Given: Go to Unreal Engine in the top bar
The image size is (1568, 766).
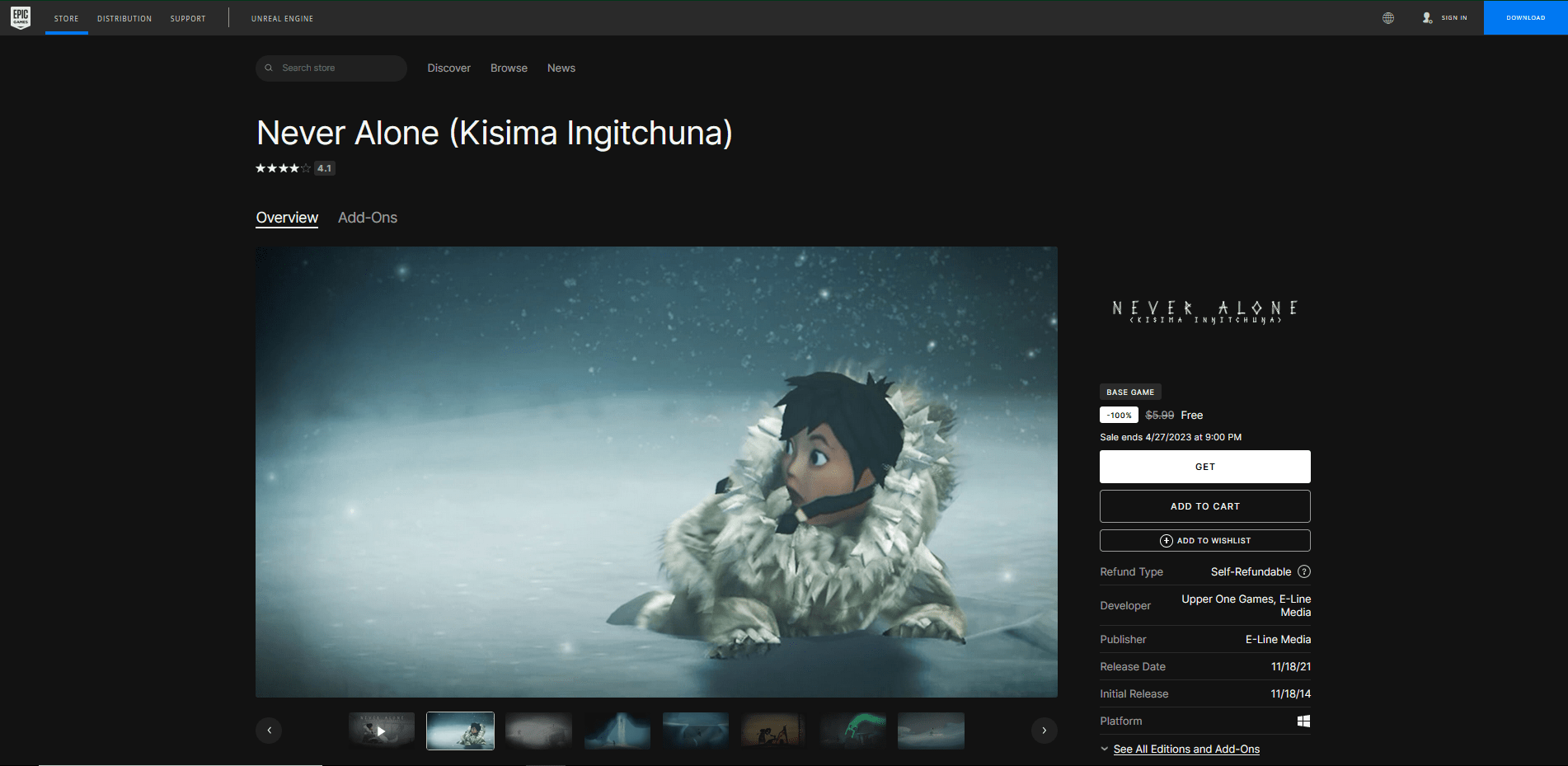Looking at the screenshot, I should (282, 18).
